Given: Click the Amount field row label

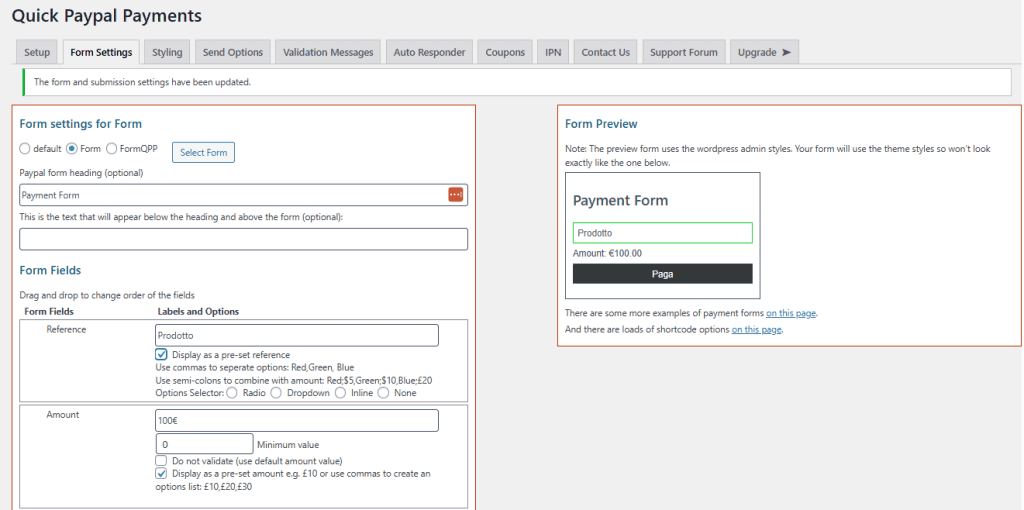Looking at the screenshot, I should [x=63, y=415].
